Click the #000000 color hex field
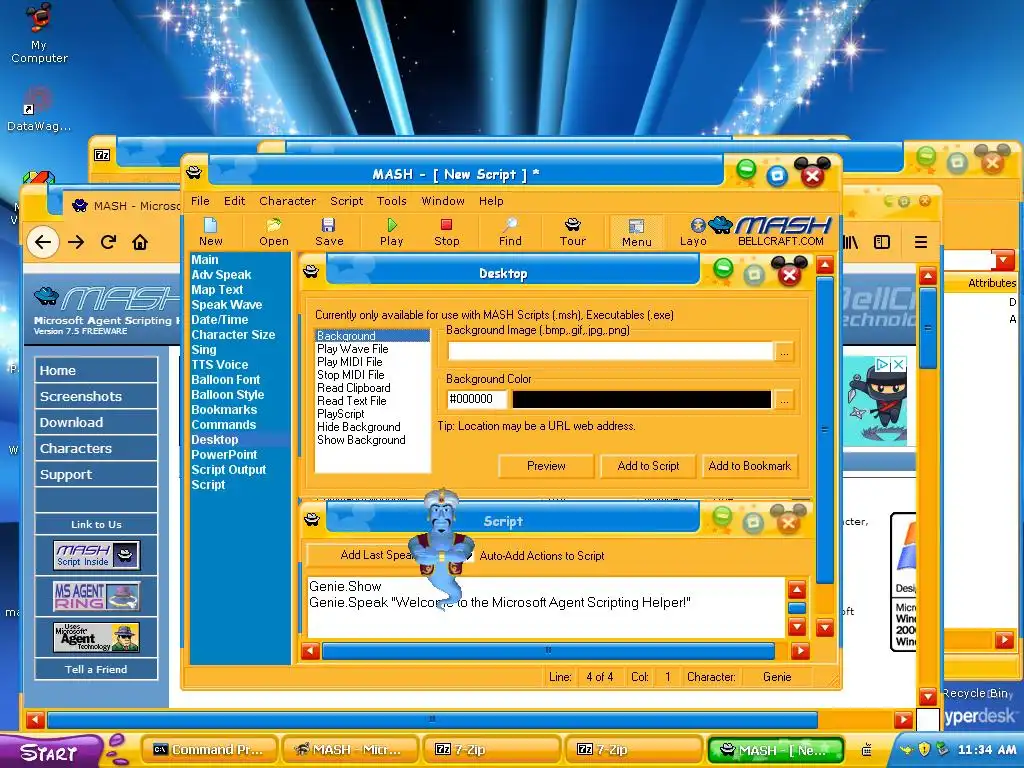Viewport: 1024px width, 768px height. pyautogui.click(x=477, y=399)
